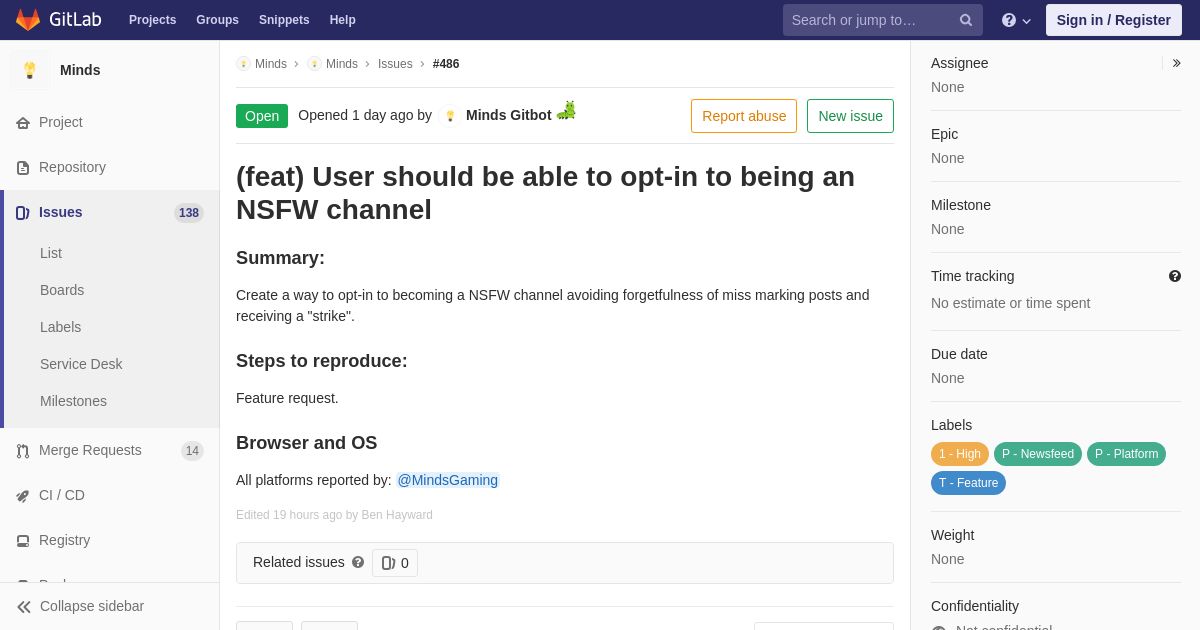Click the Minds Gitbot author avatar
1200x630 pixels.
click(x=450, y=116)
